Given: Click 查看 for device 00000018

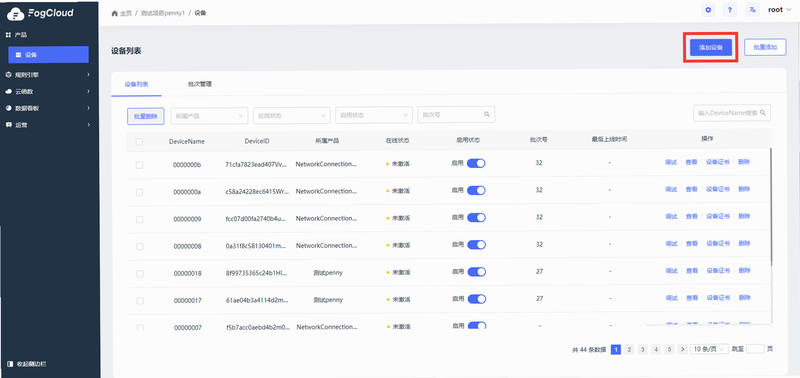Looking at the screenshot, I should coord(691,270).
